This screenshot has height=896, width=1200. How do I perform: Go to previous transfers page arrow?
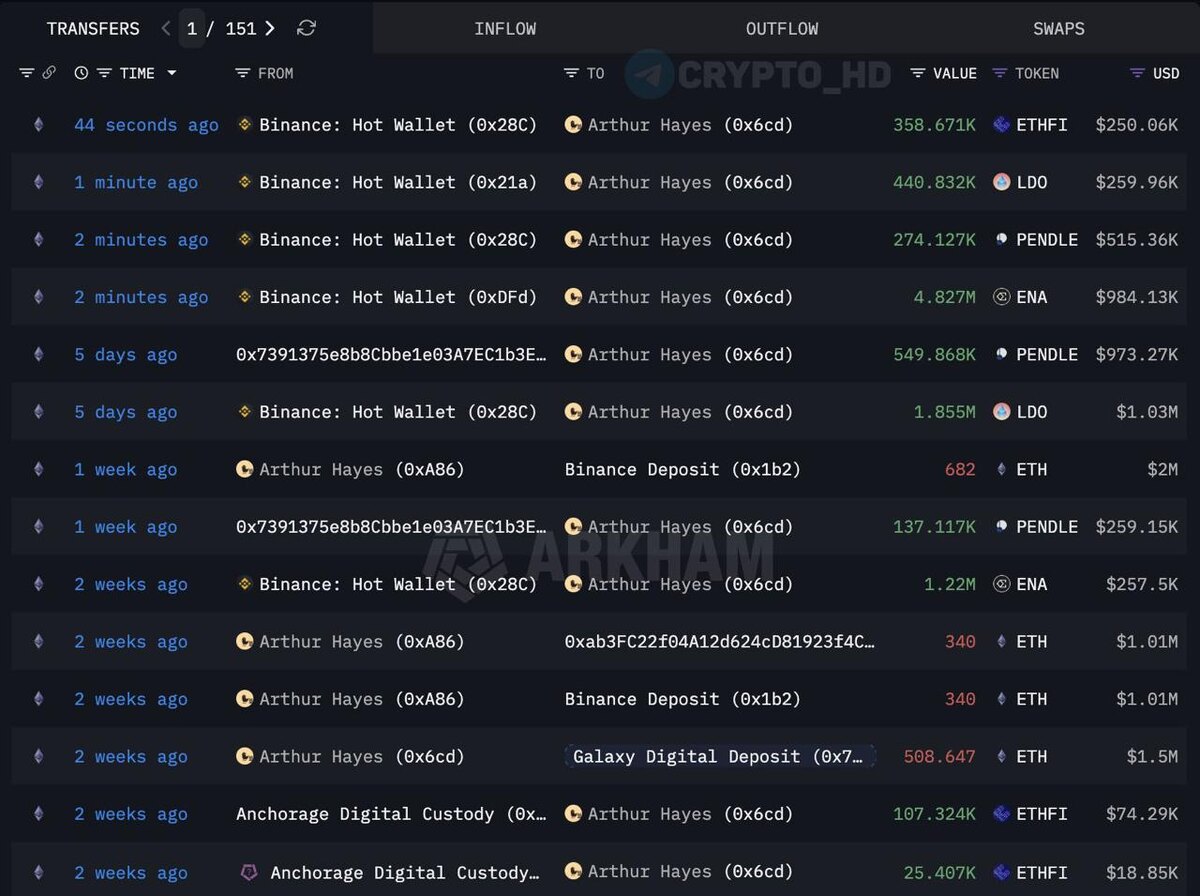click(166, 28)
